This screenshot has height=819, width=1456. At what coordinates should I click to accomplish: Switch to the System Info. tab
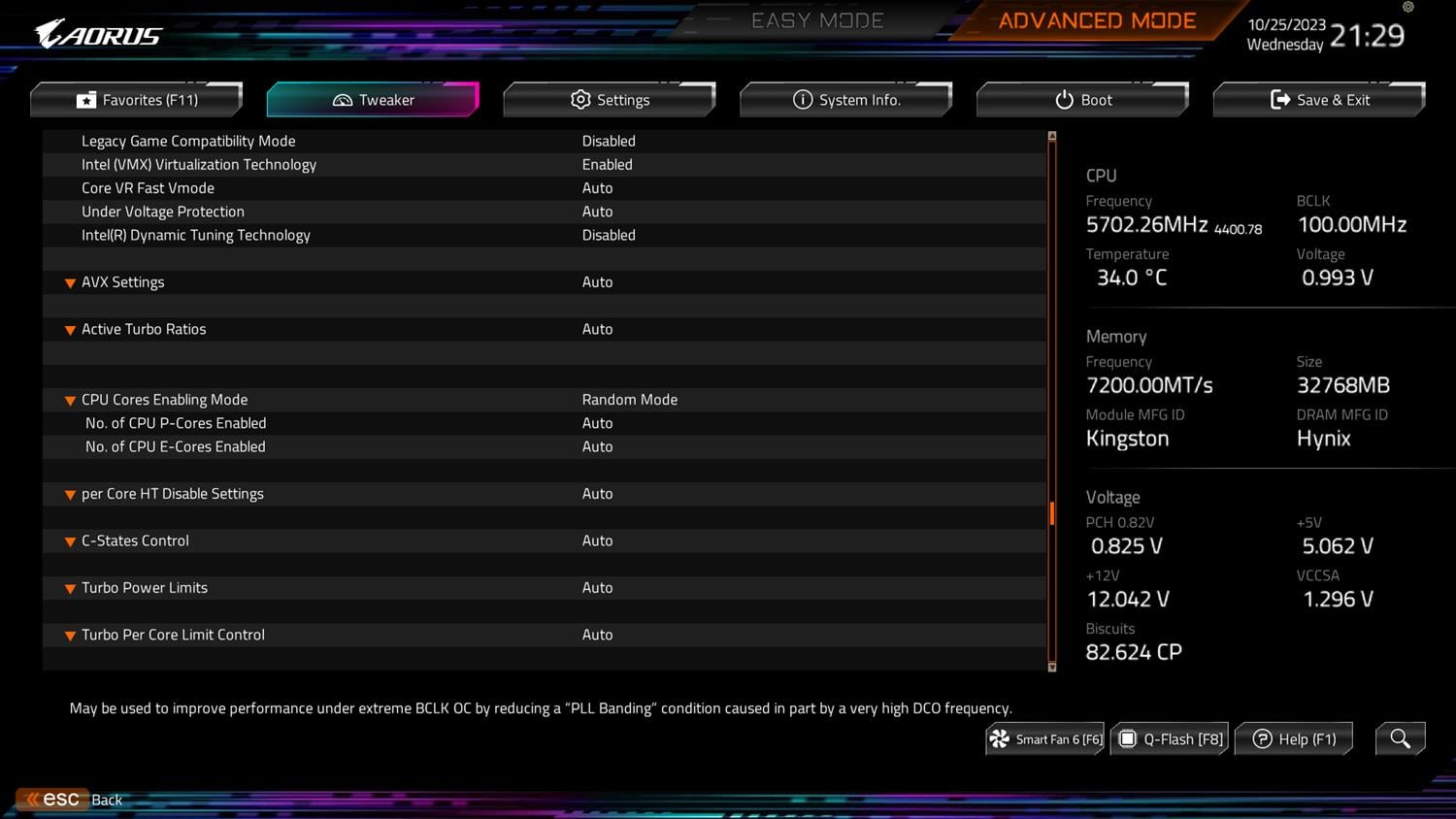[x=845, y=100]
